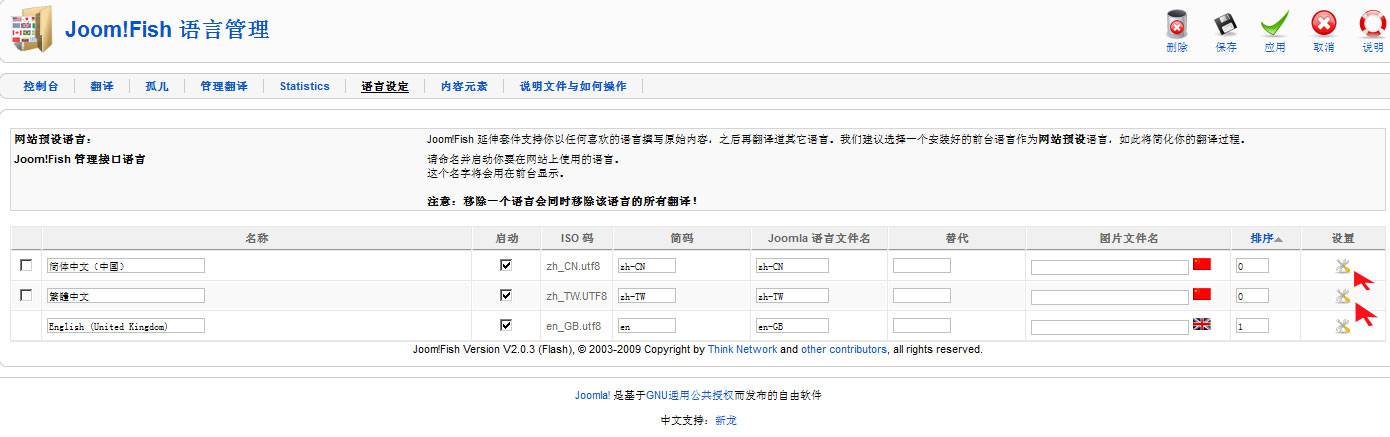Click the 简码 field with en
This screenshot has width=1390, height=437.
(647, 326)
